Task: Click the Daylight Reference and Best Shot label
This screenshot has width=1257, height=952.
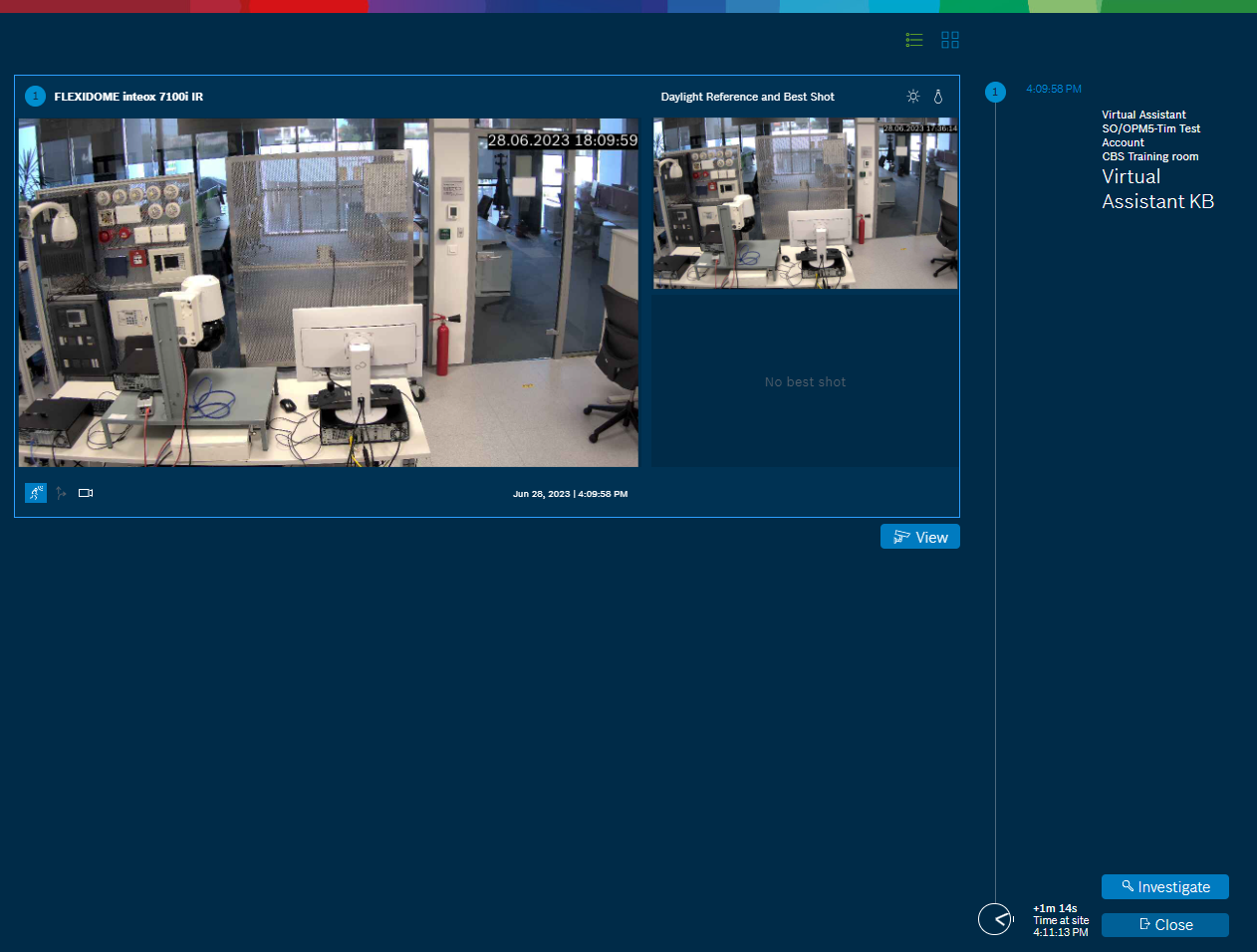Action: 748,97
